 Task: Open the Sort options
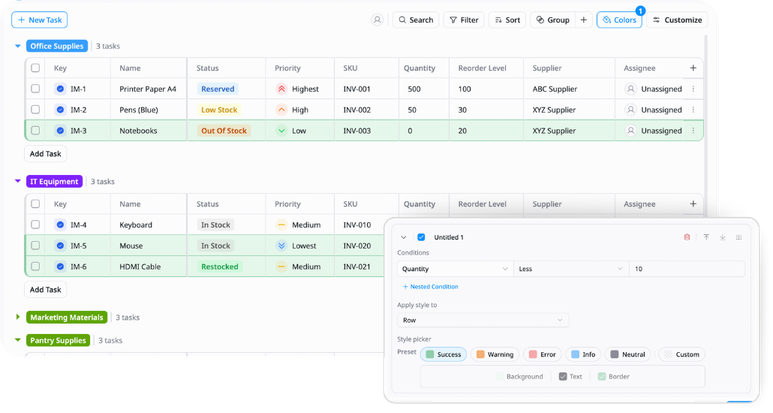point(507,20)
